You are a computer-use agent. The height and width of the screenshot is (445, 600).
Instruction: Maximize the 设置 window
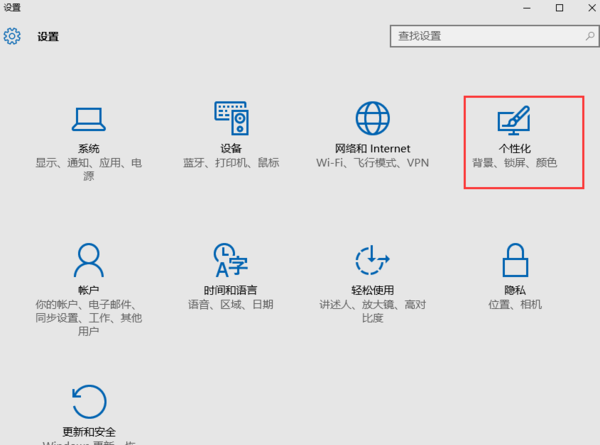point(559,8)
